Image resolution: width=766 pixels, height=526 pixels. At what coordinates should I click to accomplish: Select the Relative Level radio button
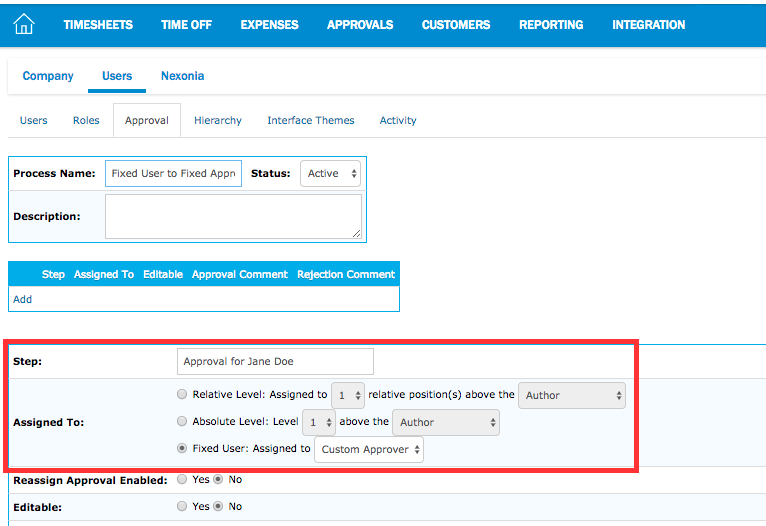click(x=181, y=395)
